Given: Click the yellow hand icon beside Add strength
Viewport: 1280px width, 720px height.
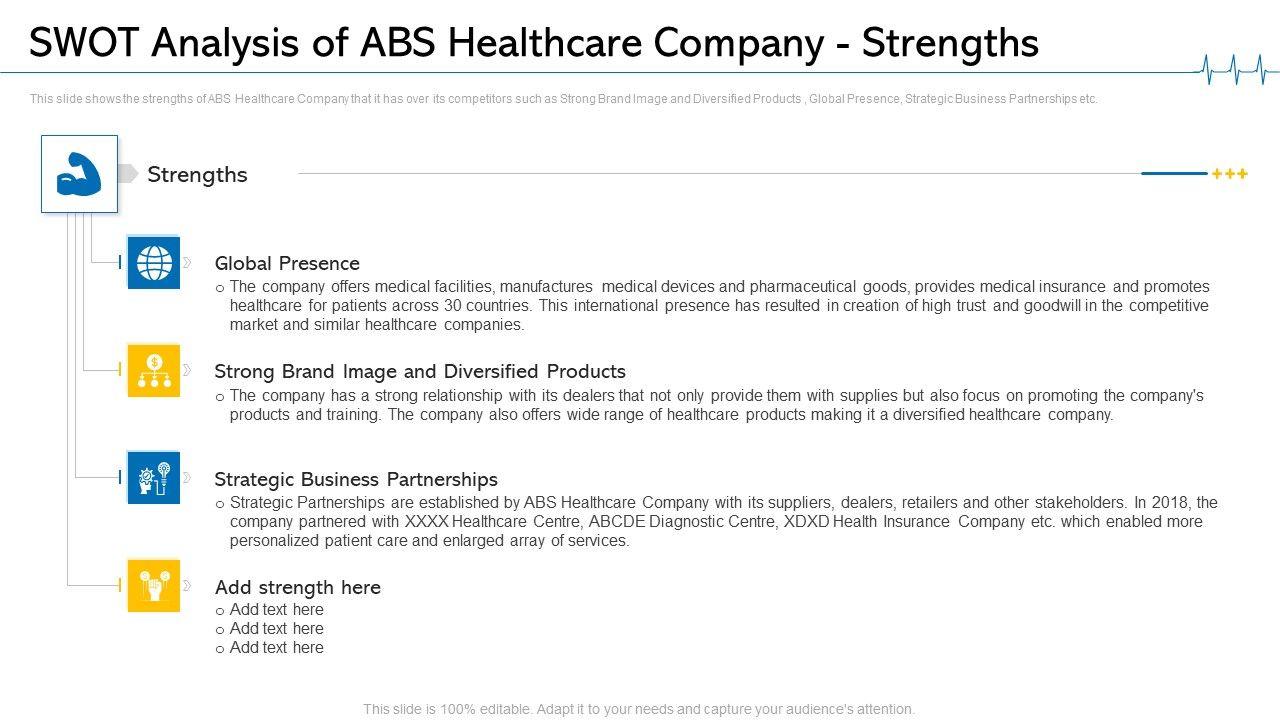Looking at the screenshot, I should 154,586.
